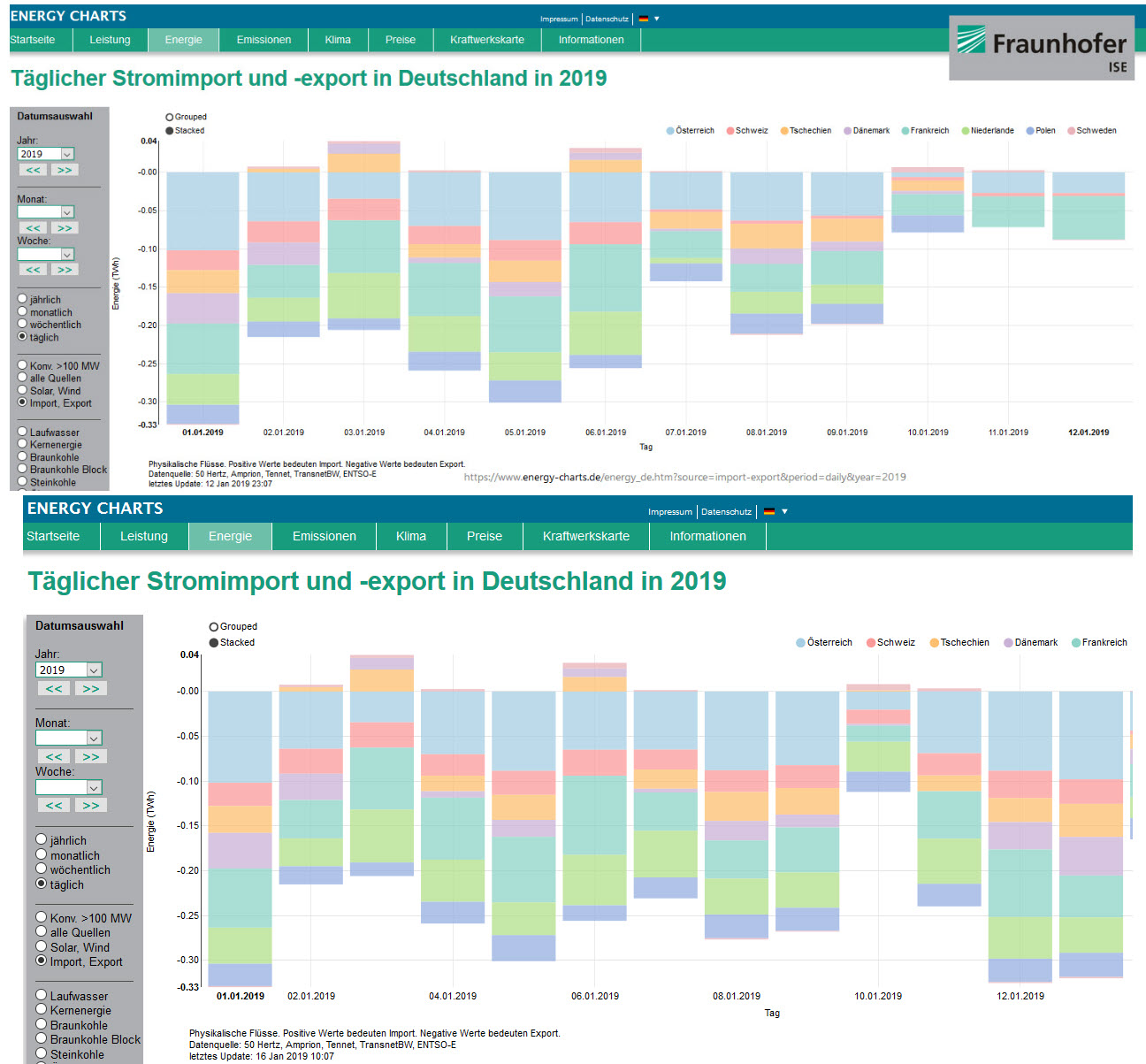
Task: Click Österreich color swatch in lower legend
Action: point(801,643)
